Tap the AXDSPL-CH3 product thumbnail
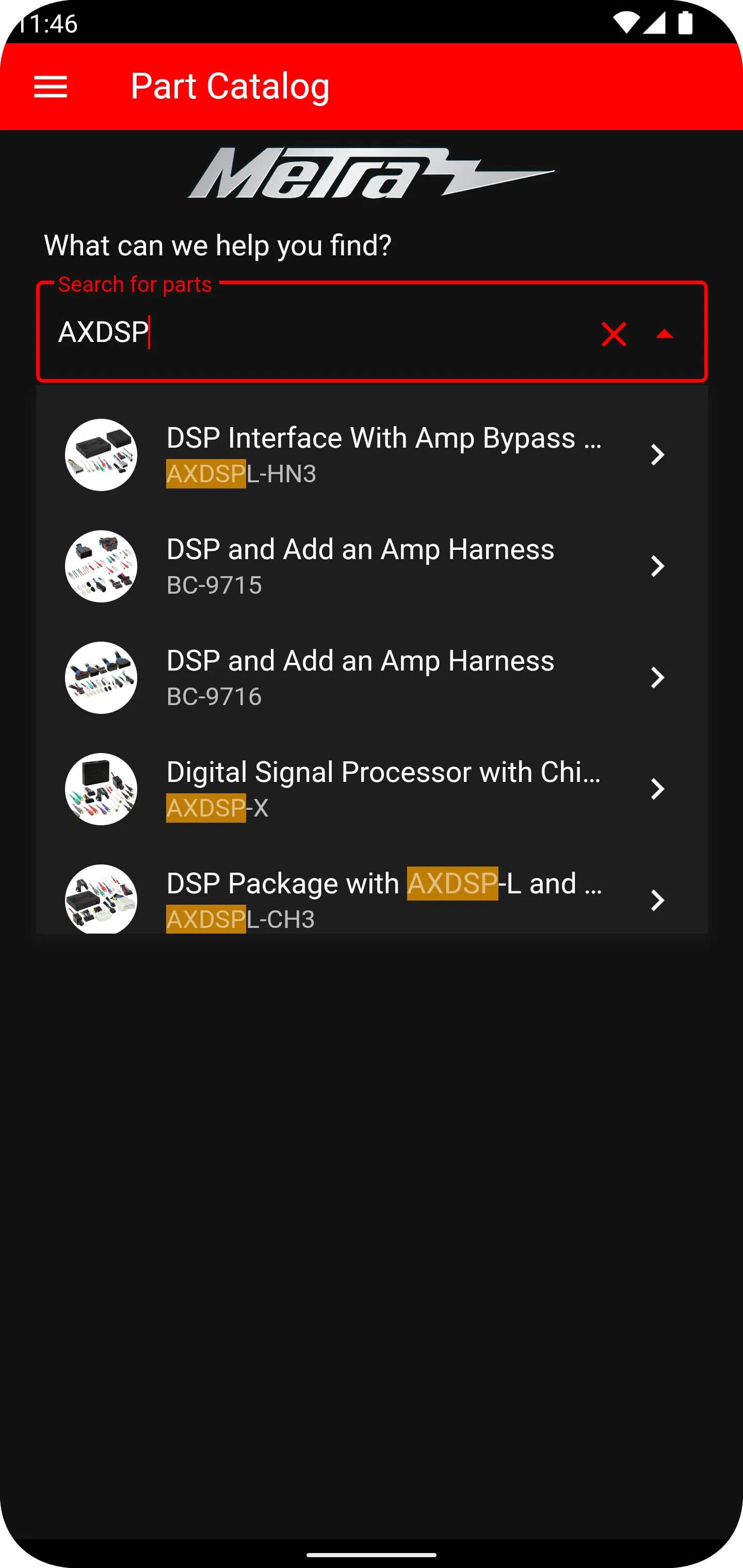 [101, 899]
